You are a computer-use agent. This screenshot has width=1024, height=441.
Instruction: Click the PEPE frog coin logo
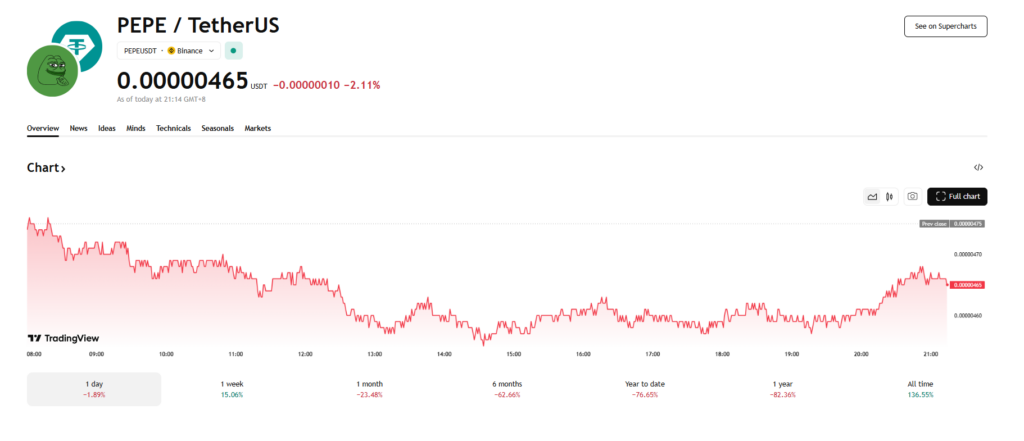pyautogui.click(x=52, y=72)
